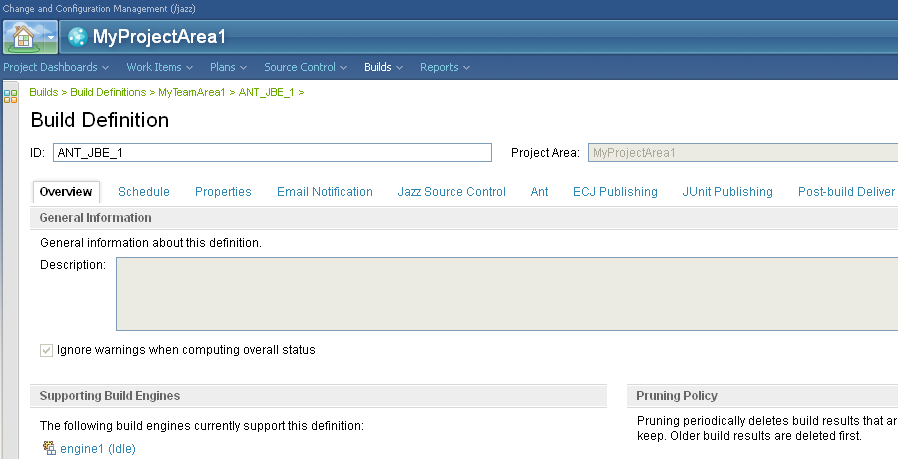Open the ECJ Publishing tab
The height and width of the screenshot is (459, 898).
coord(615,192)
